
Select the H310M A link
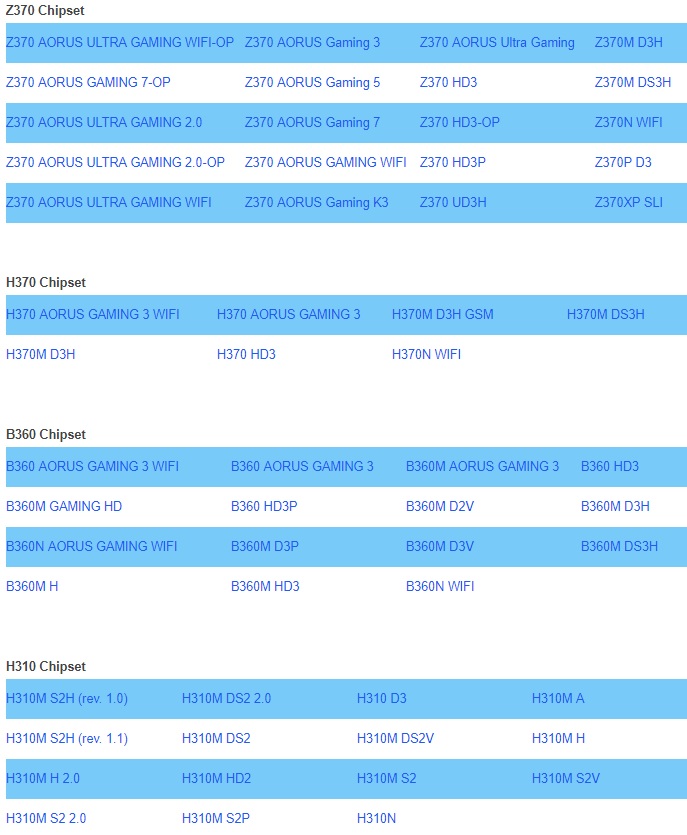coord(558,699)
